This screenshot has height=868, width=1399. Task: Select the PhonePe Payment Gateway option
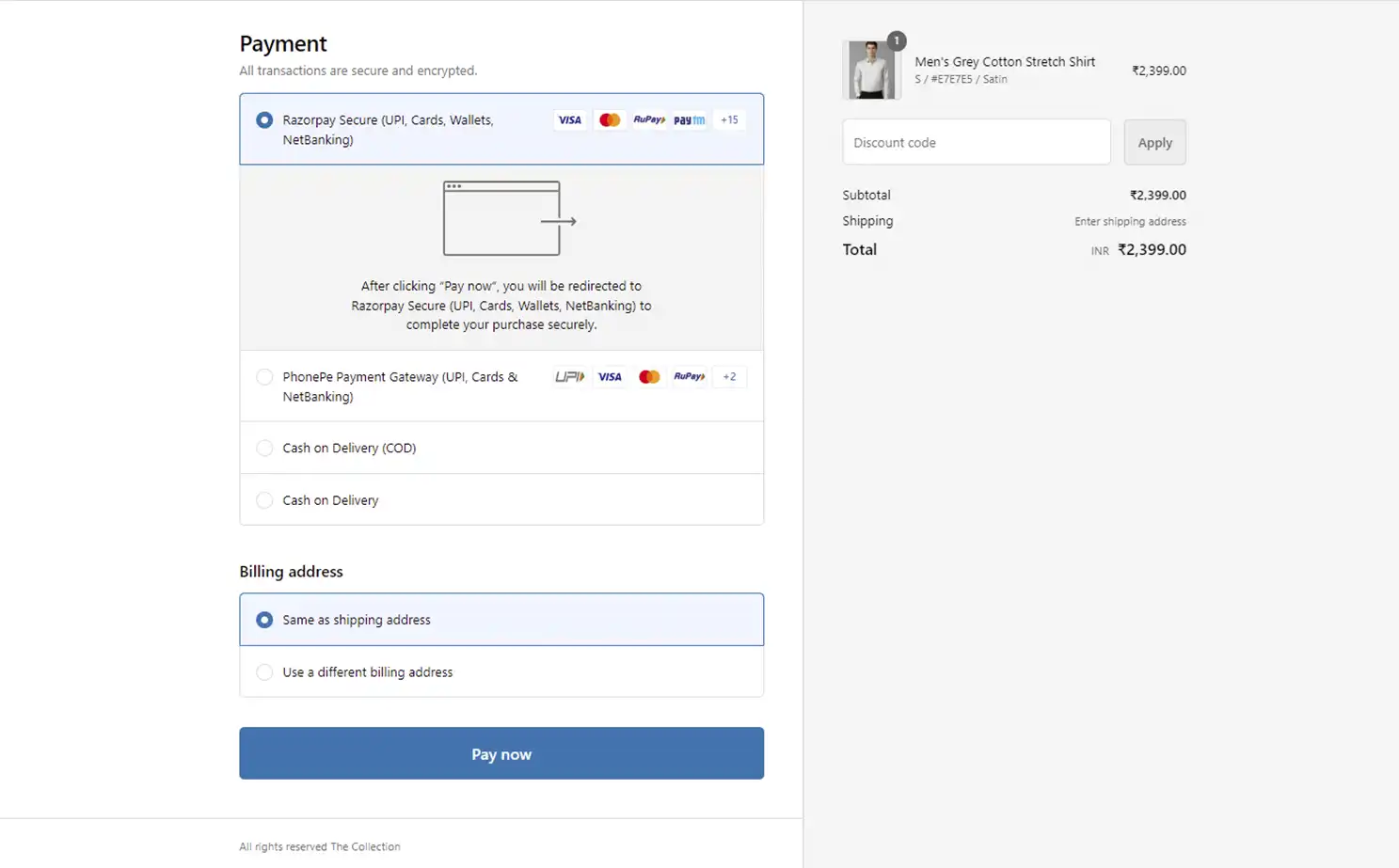pyautogui.click(x=264, y=376)
